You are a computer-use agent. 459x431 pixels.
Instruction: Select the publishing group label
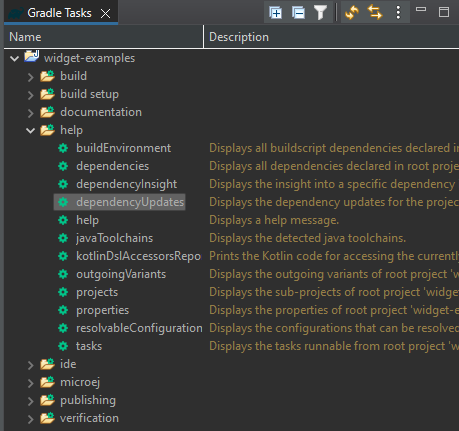click(88, 400)
